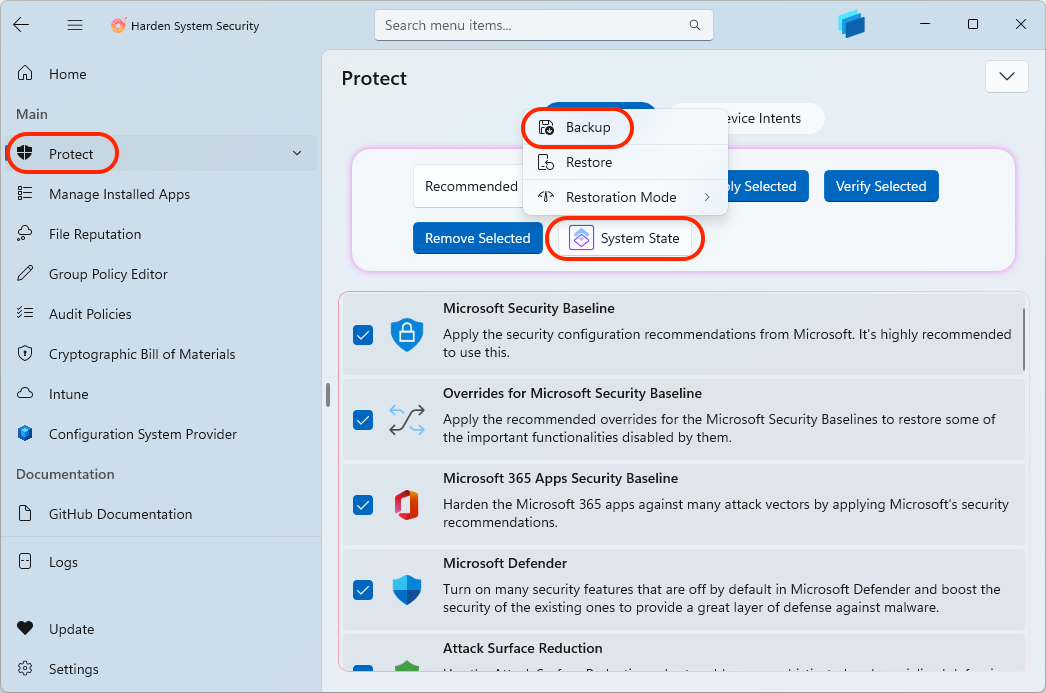Click the Protect shield icon in sidebar
1046x693 pixels.
tap(25, 153)
